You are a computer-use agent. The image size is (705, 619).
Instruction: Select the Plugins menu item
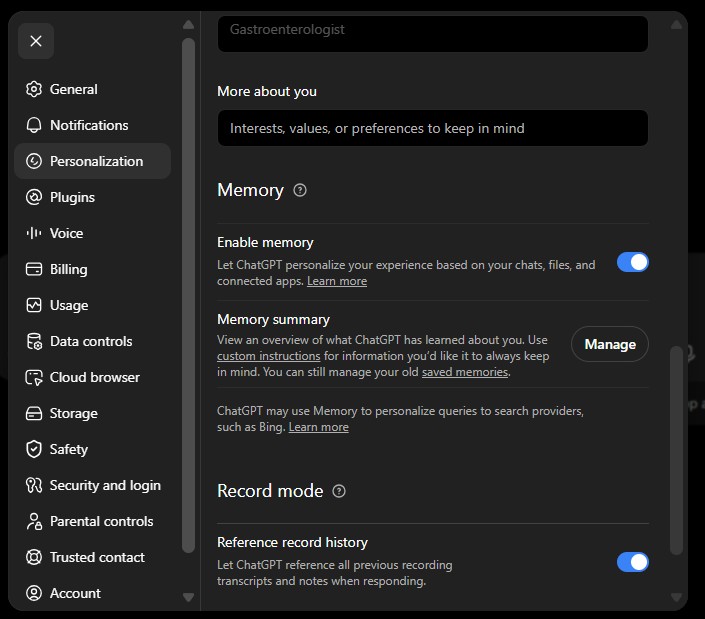point(92,197)
